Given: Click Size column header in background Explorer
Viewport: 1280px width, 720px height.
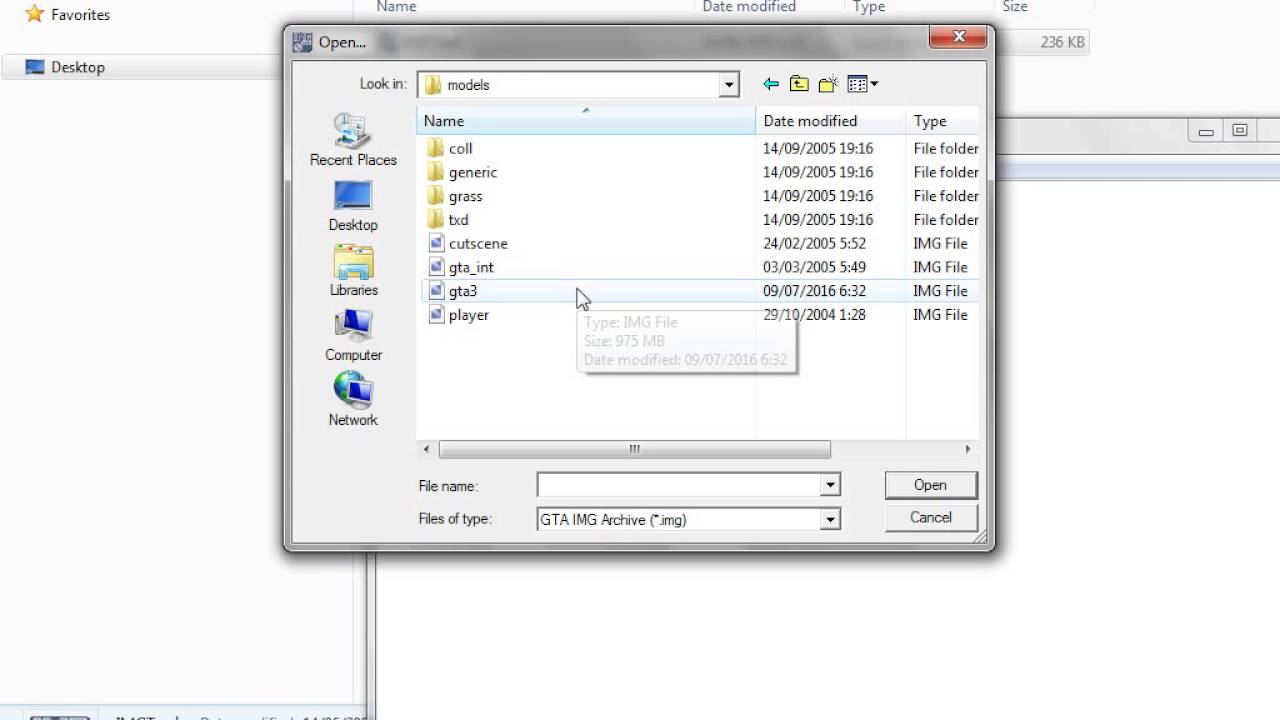Looking at the screenshot, I should point(1015,6).
